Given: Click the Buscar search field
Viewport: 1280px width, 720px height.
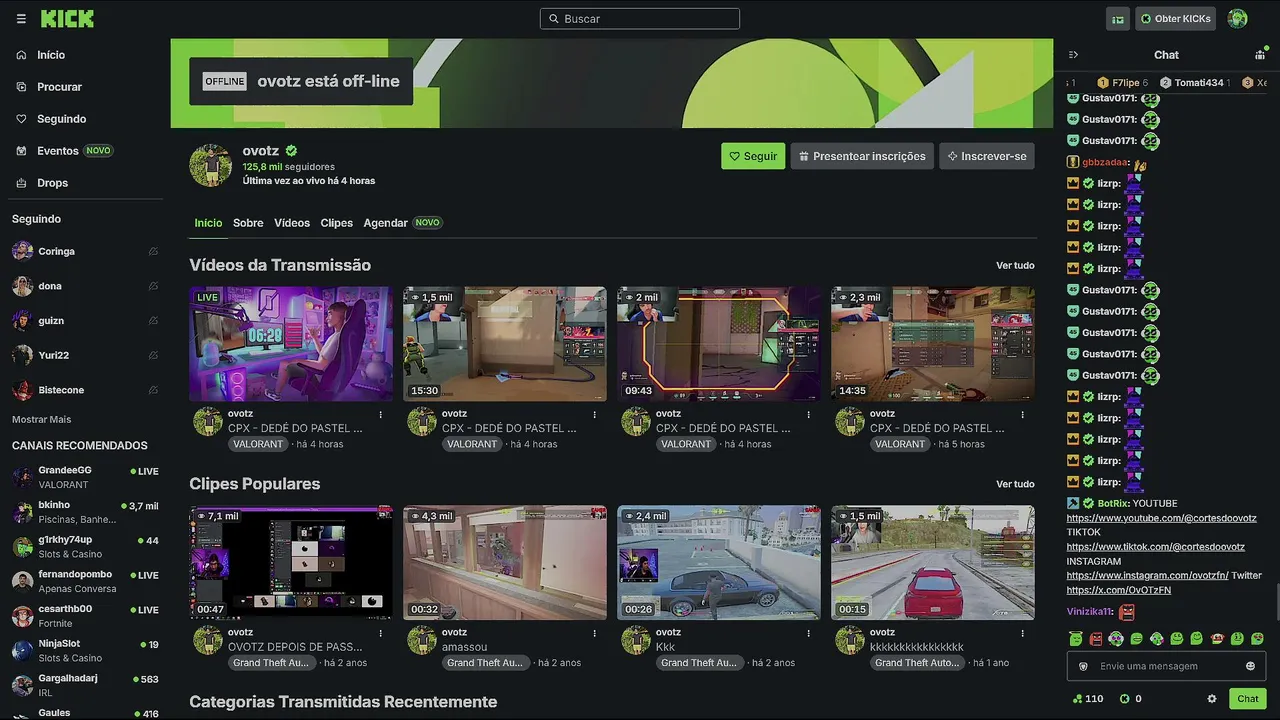Looking at the screenshot, I should pyautogui.click(x=640, y=19).
